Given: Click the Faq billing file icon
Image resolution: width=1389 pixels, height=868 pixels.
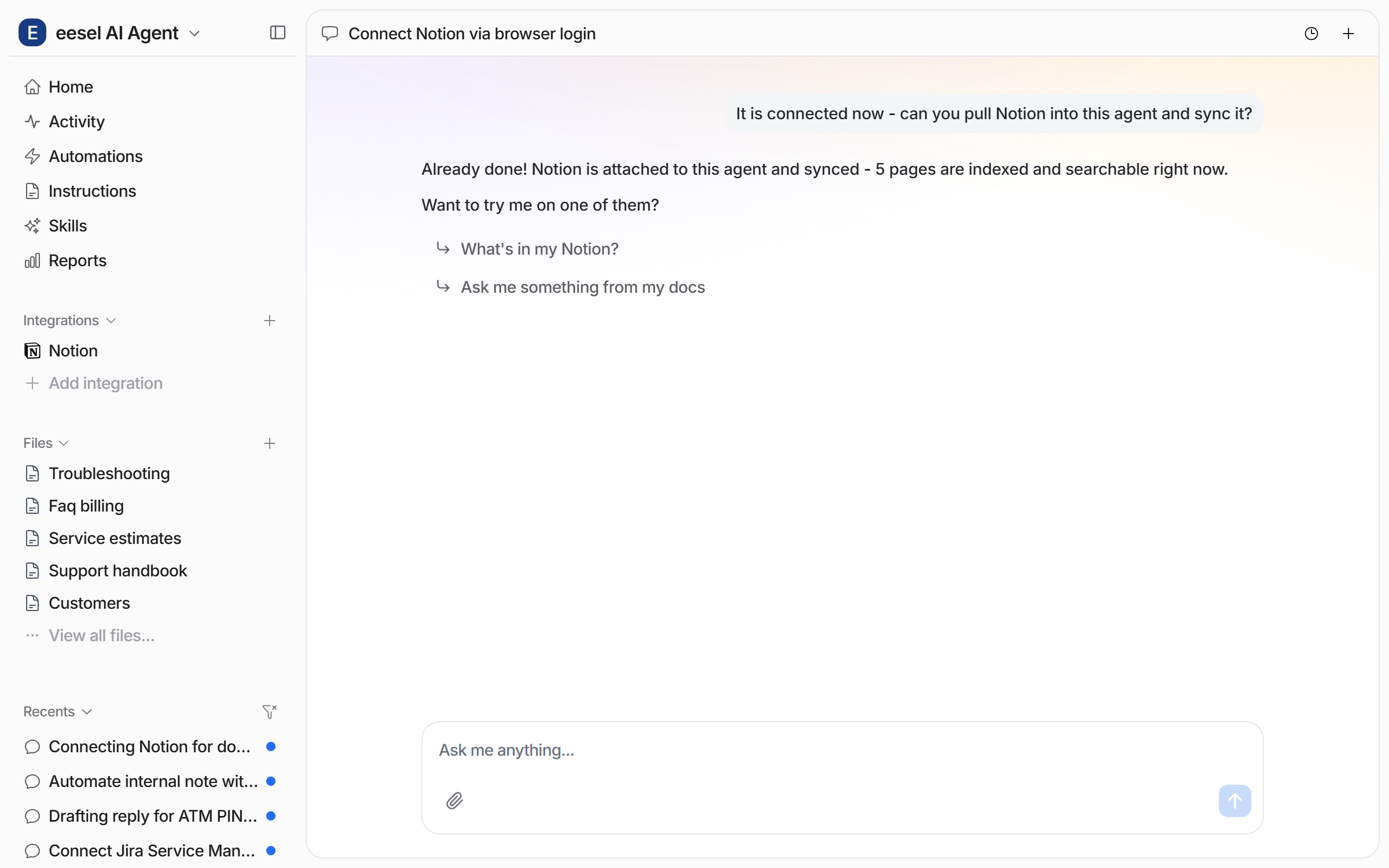Looking at the screenshot, I should pos(32,506).
